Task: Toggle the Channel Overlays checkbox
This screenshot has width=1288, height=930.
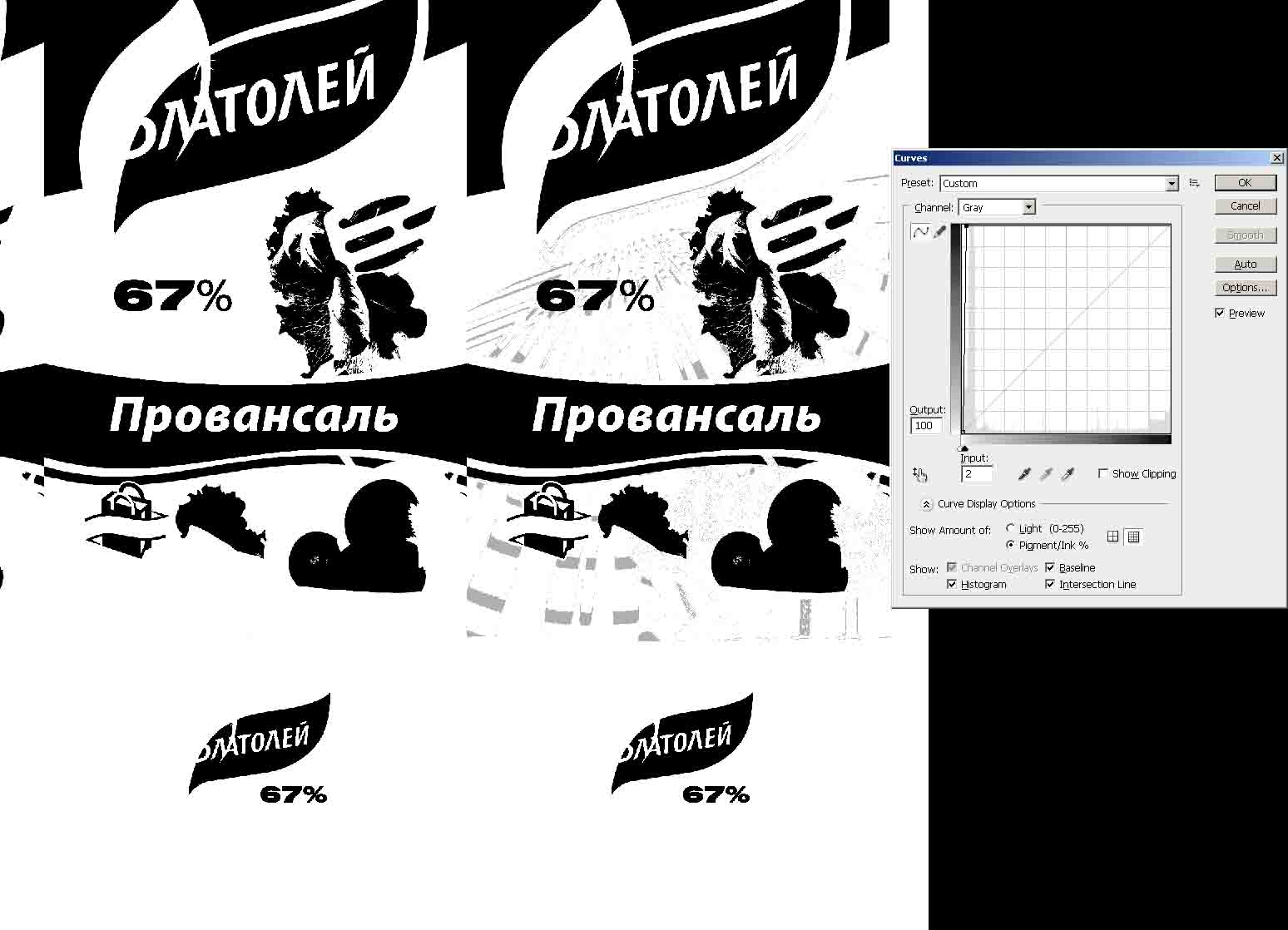Action: pyautogui.click(x=952, y=567)
